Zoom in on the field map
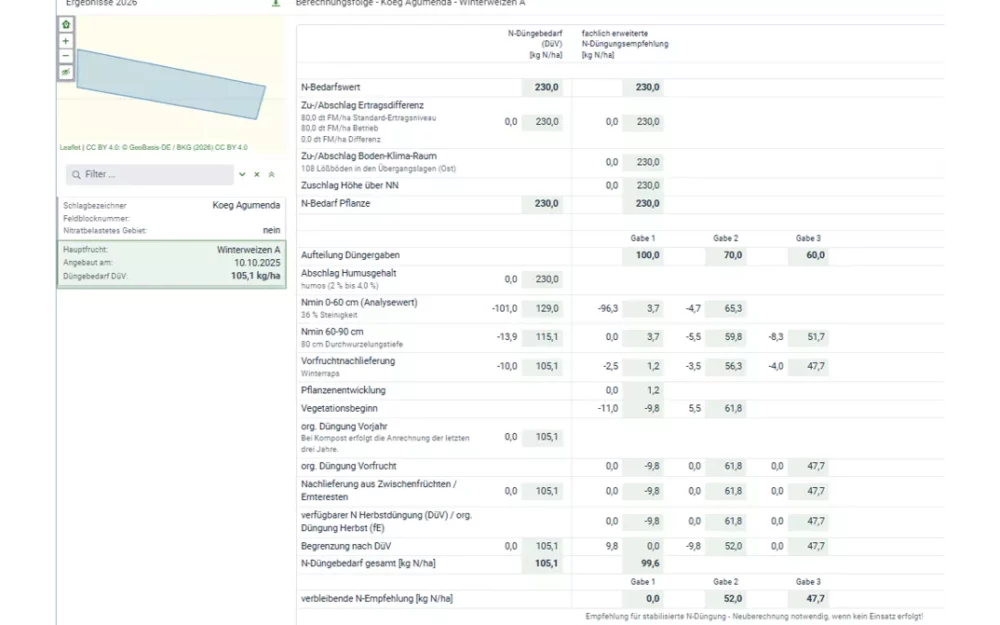The image size is (1000, 625). pyautogui.click(x=66, y=41)
